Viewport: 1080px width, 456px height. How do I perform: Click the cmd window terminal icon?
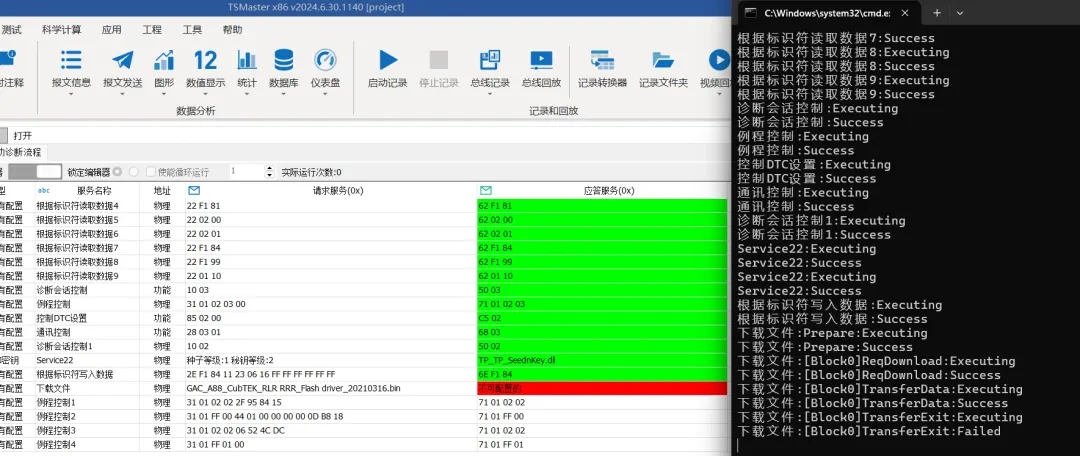pos(751,13)
